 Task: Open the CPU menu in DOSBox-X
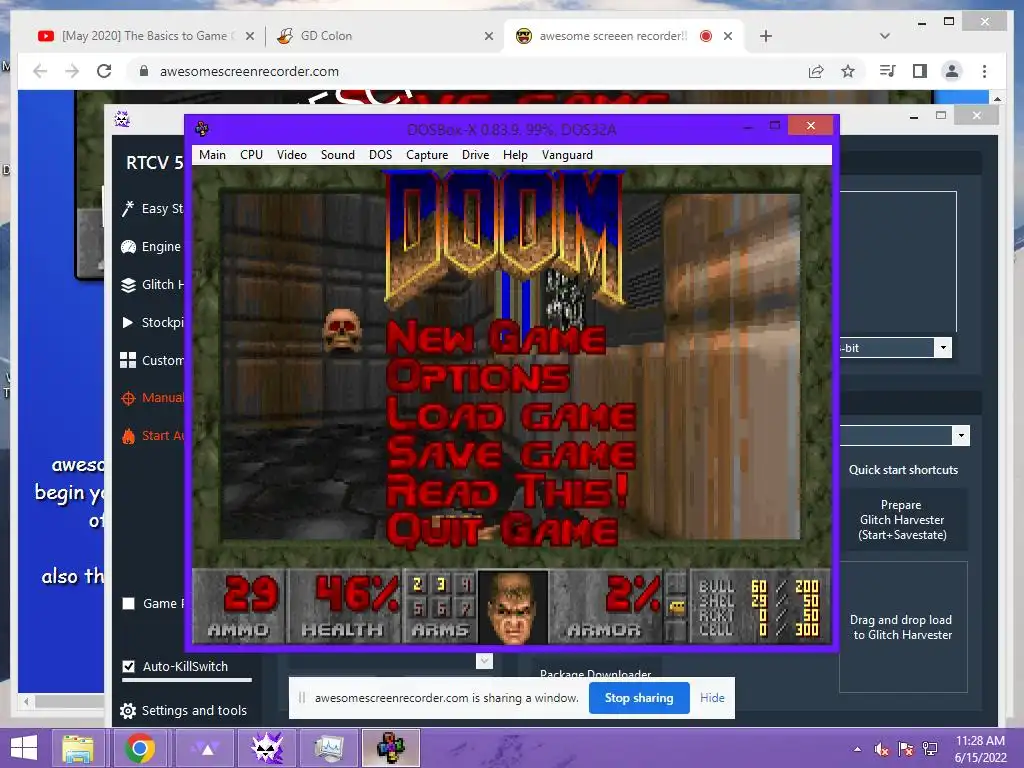point(251,155)
